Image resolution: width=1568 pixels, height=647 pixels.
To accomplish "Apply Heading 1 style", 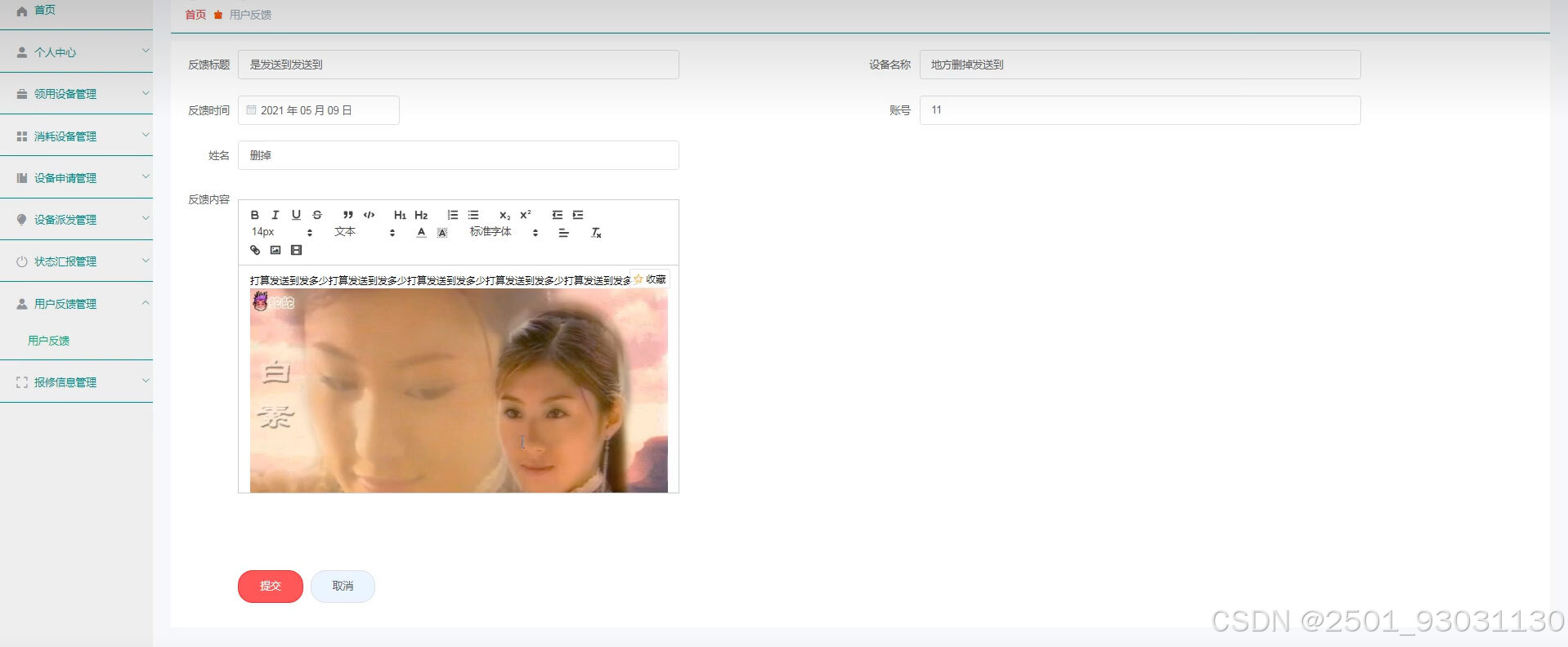I will coord(400,215).
